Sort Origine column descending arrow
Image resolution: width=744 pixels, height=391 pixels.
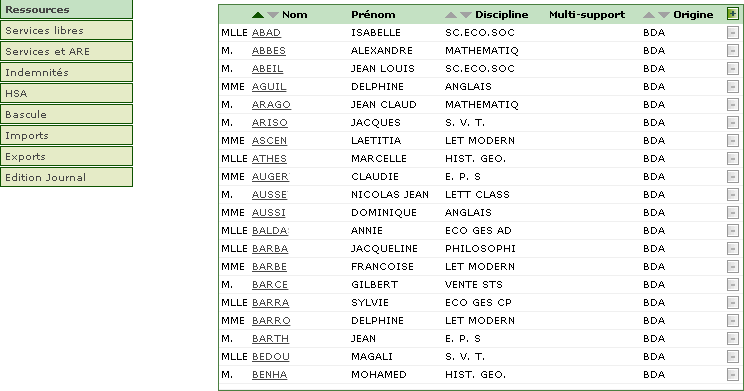click(664, 15)
